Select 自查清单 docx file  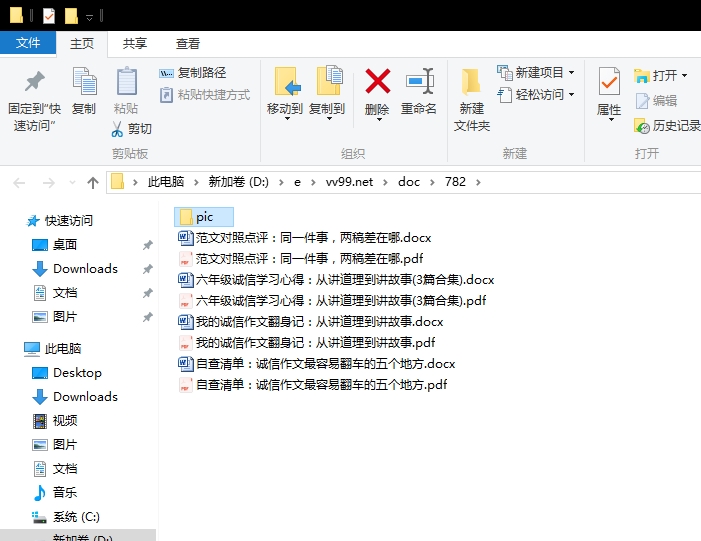click(x=316, y=364)
